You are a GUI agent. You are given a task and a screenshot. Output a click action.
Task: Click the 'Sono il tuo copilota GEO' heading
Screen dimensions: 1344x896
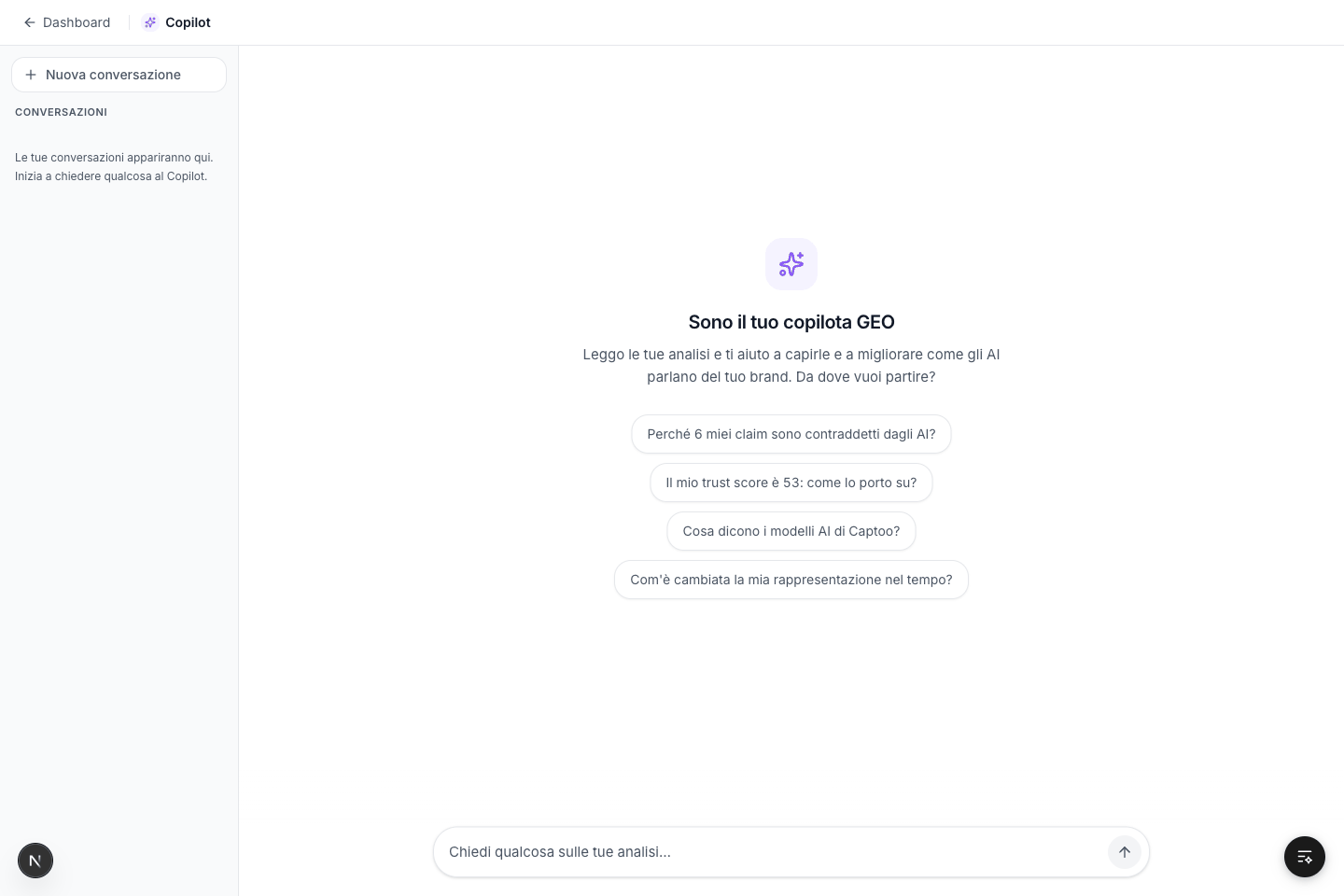coord(791,322)
